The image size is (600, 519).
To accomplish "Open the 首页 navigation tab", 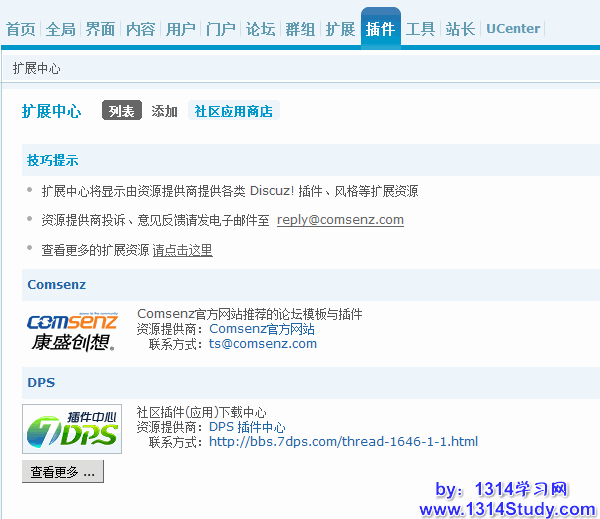I will (x=21, y=29).
